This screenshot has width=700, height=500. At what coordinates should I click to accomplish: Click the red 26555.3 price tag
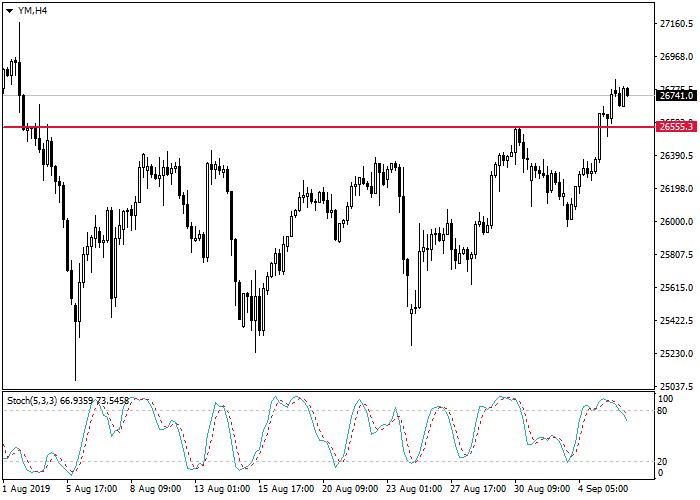pos(676,127)
